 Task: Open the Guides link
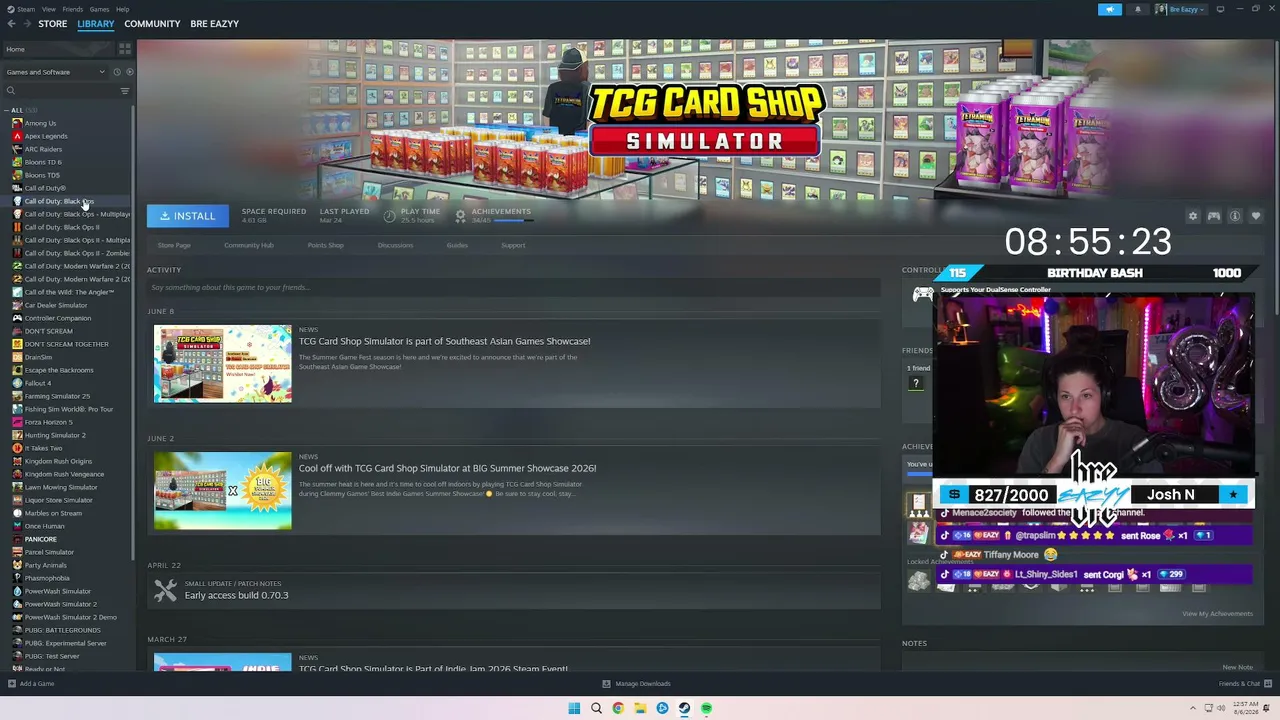[457, 245]
